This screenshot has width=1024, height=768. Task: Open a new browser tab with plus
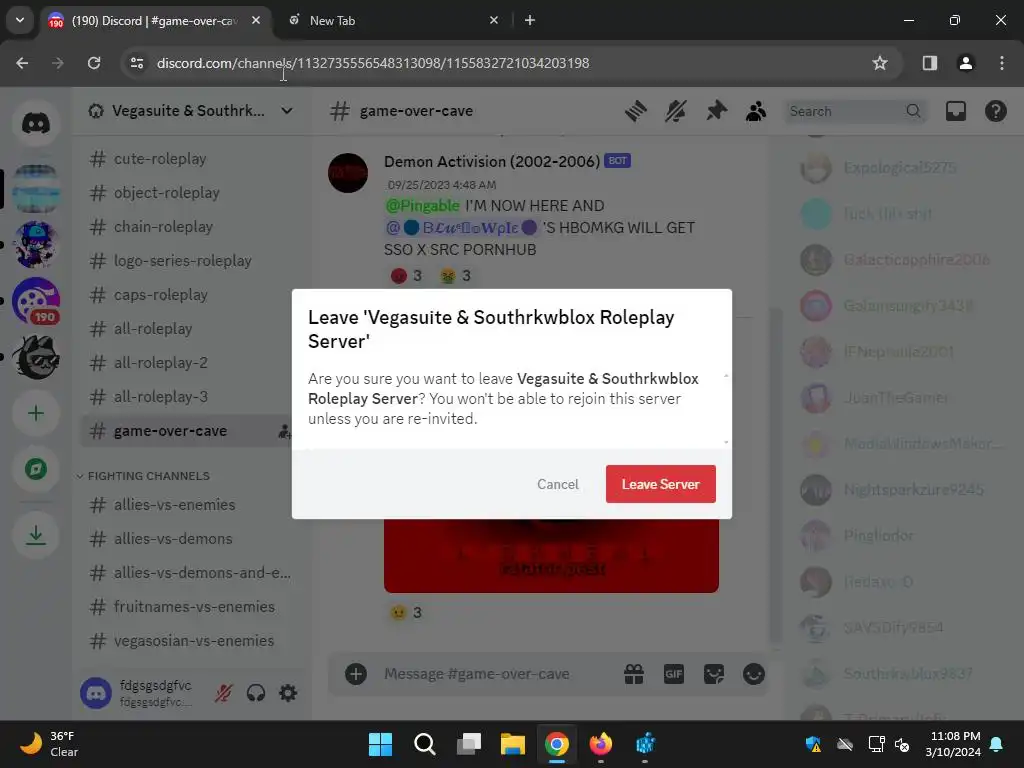(530, 20)
